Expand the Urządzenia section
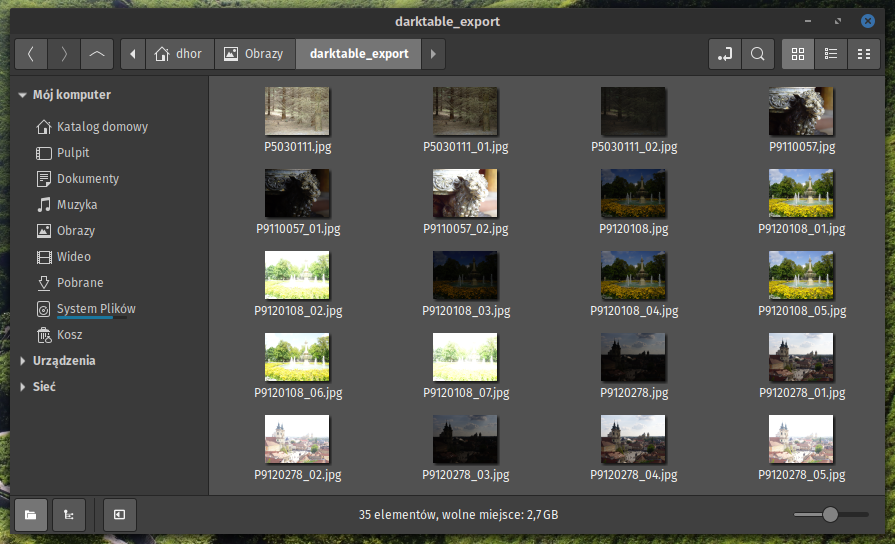This screenshot has width=895, height=544. pyautogui.click(x=22, y=361)
